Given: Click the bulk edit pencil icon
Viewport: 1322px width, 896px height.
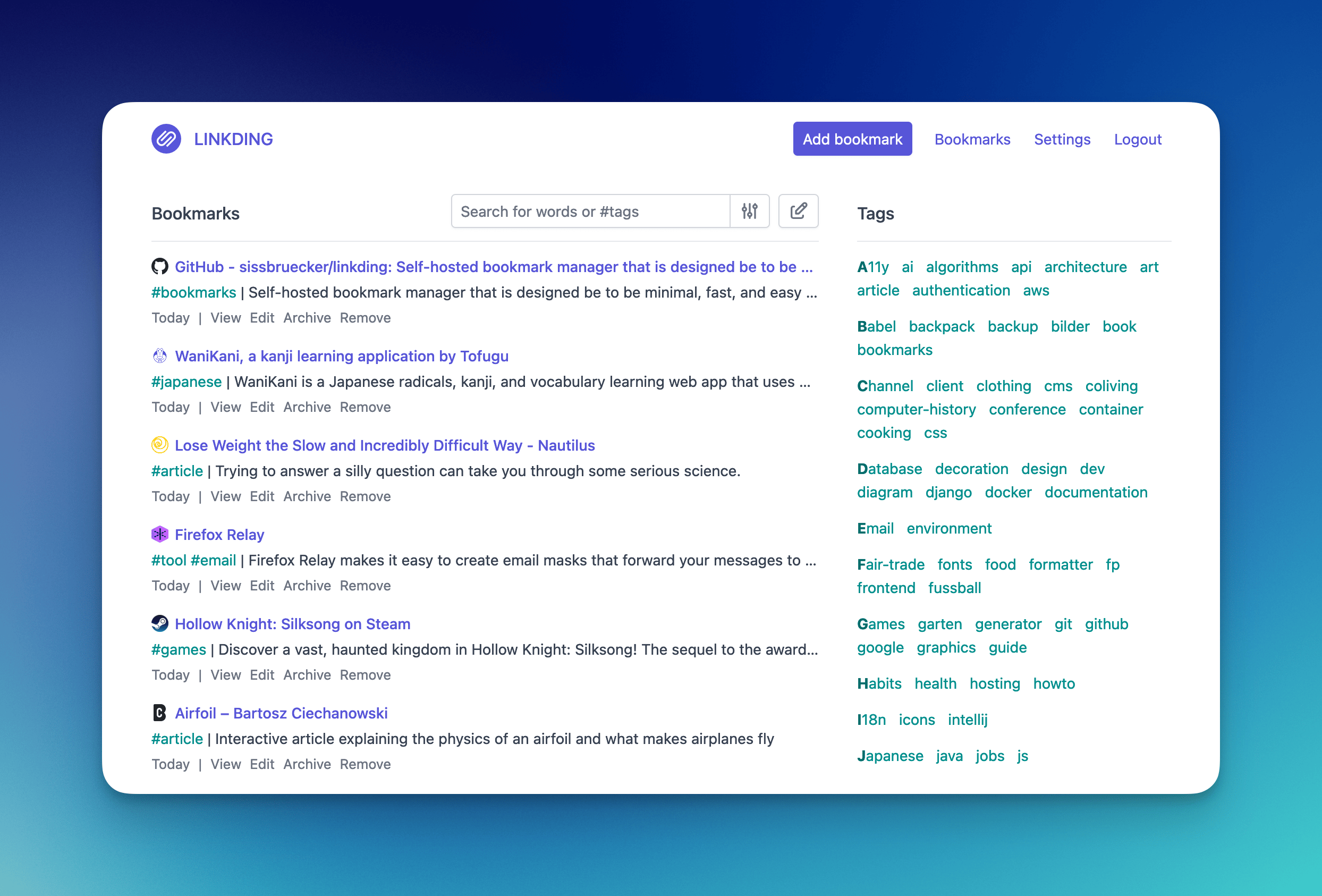Looking at the screenshot, I should coord(798,211).
